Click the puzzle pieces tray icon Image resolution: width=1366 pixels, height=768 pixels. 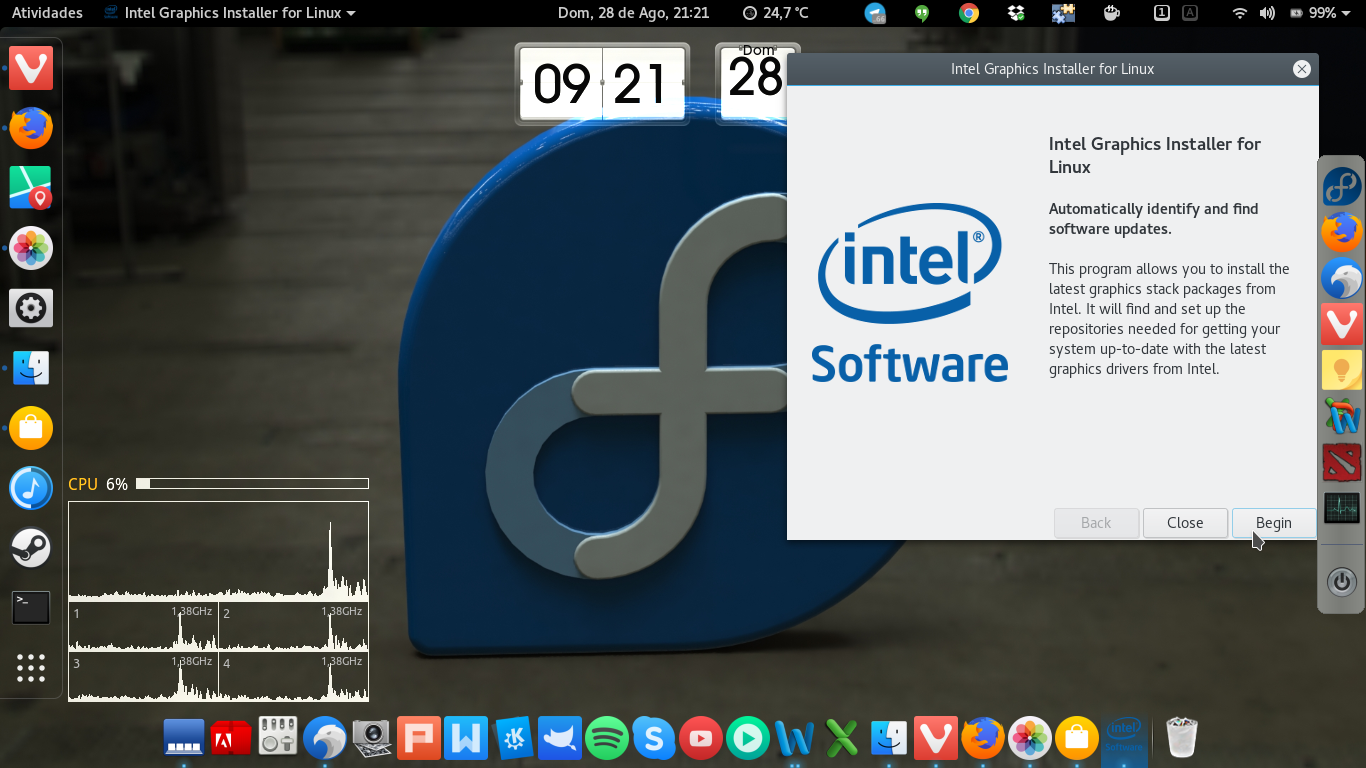[1063, 13]
